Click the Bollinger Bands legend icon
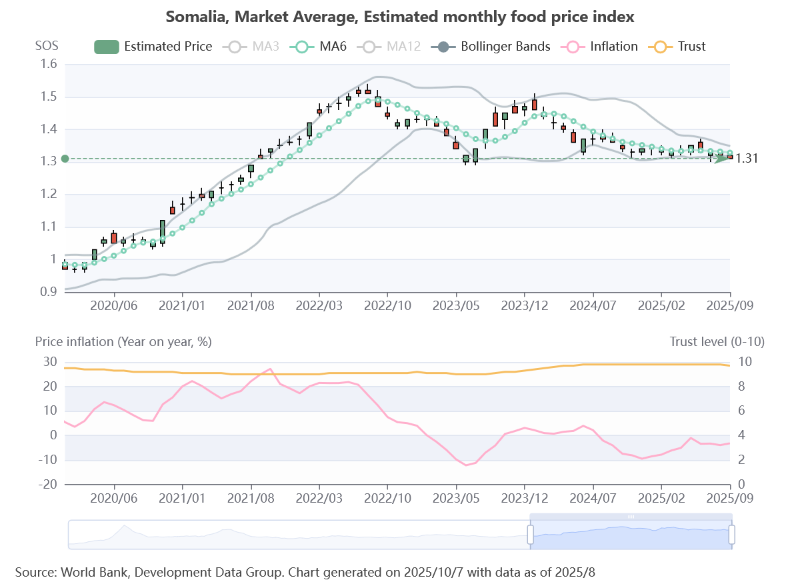 tap(444, 46)
